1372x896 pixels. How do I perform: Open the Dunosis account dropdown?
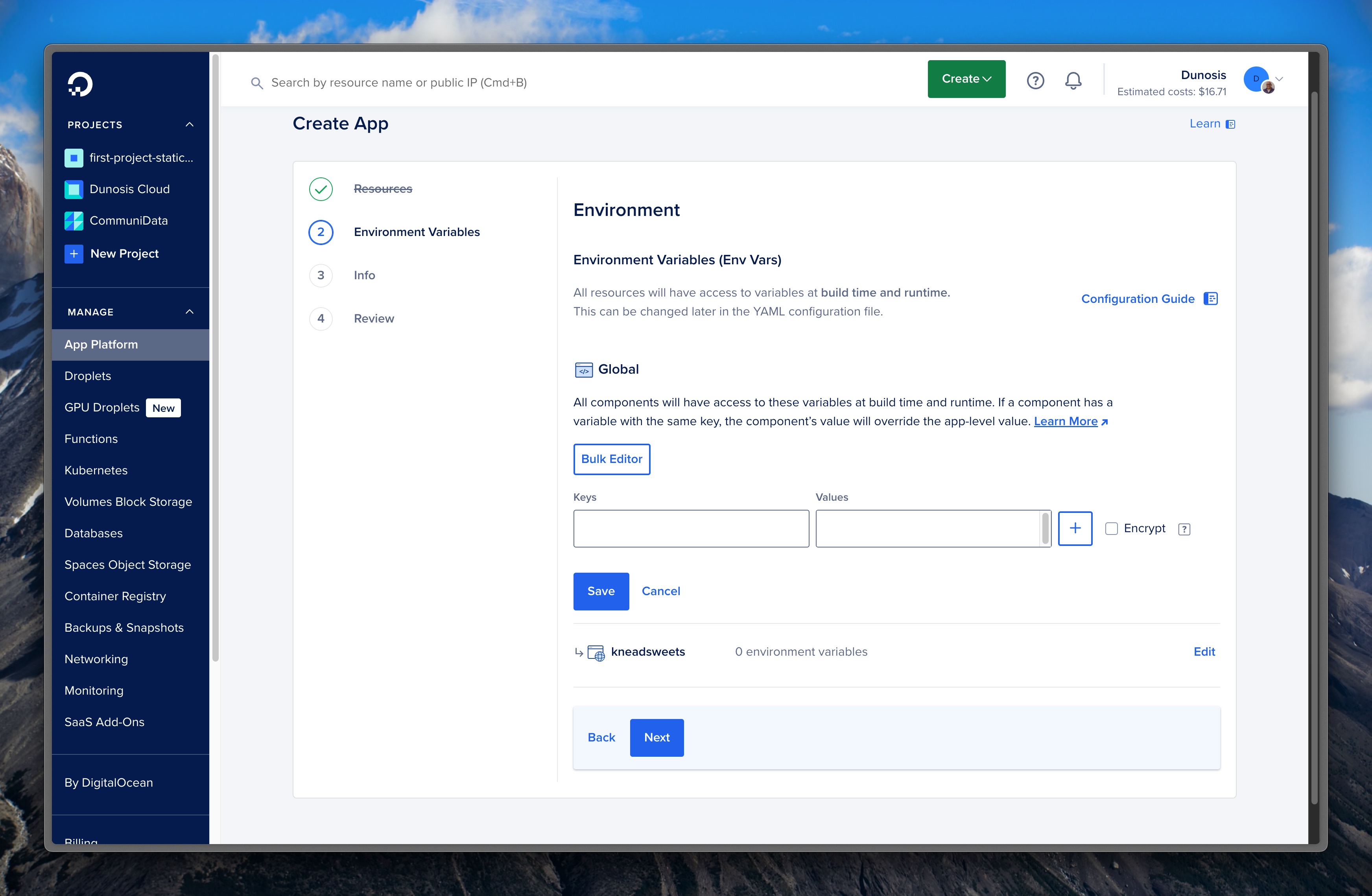click(1279, 79)
